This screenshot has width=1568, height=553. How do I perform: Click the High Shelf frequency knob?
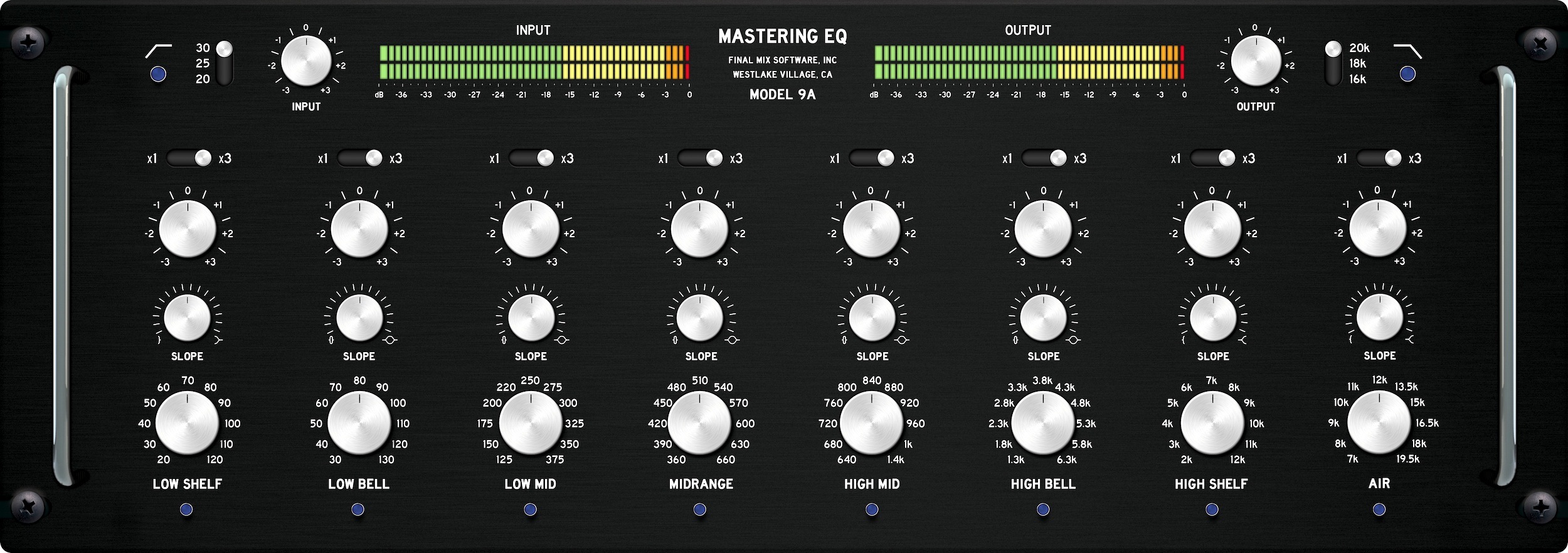coord(1212,423)
